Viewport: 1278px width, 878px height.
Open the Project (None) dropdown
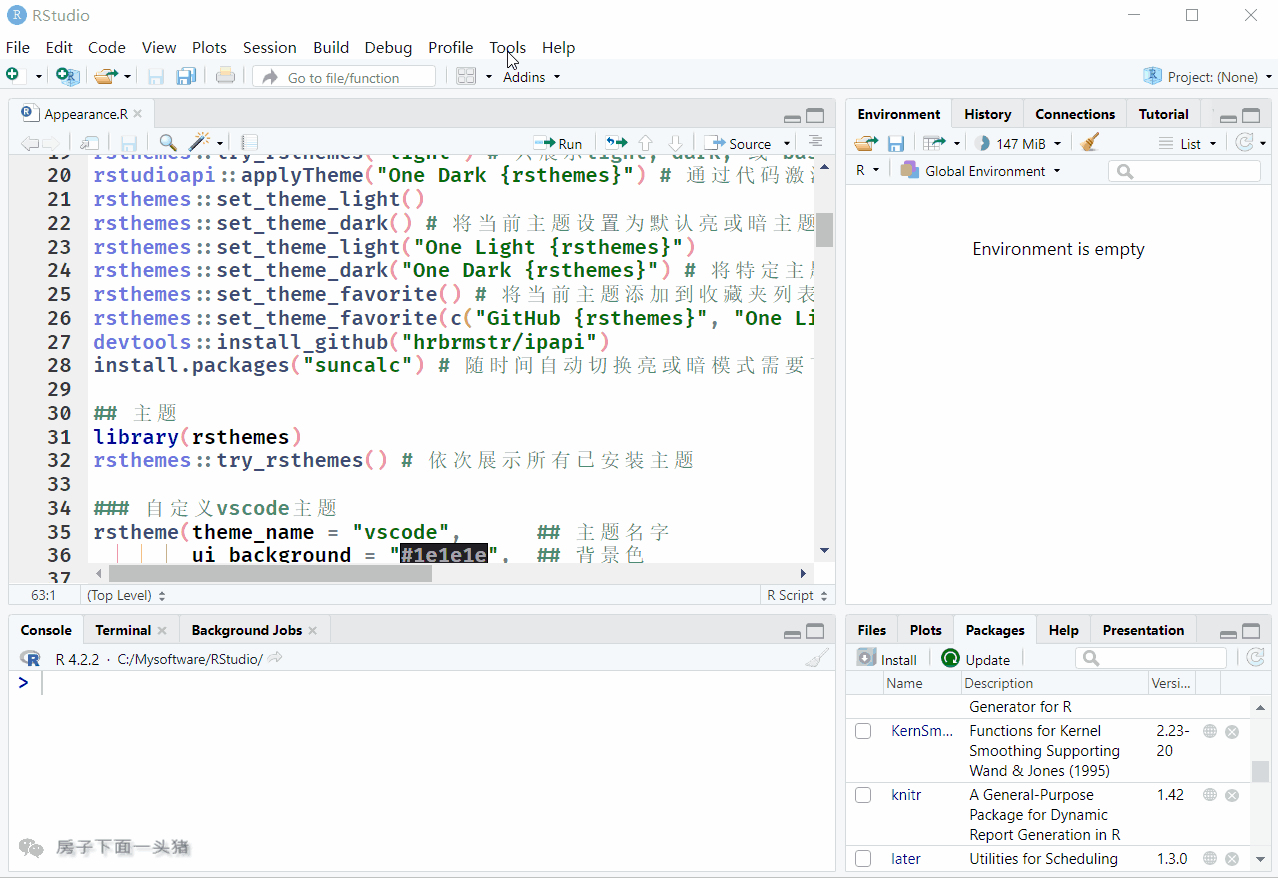coord(1208,77)
